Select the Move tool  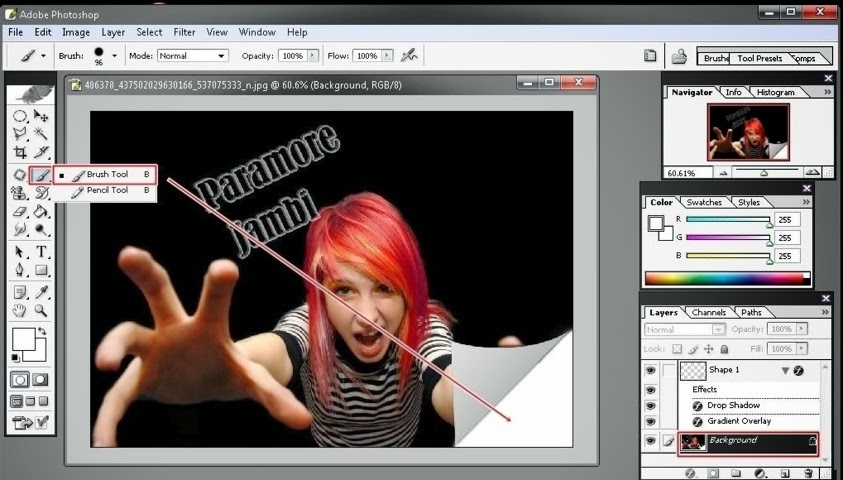(x=41, y=116)
